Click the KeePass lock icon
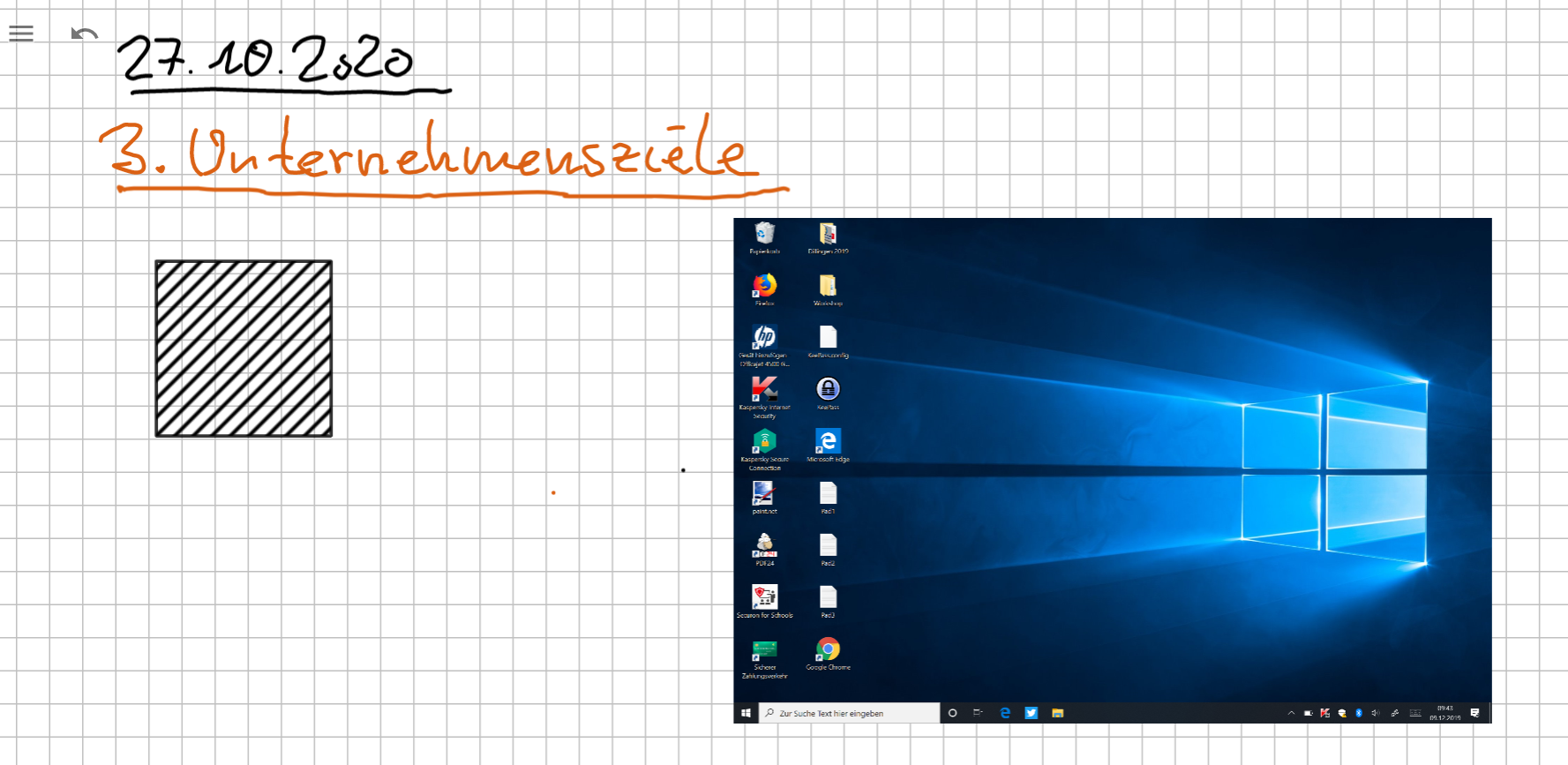The height and width of the screenshot is (765, 1568). tap(828, 389)
